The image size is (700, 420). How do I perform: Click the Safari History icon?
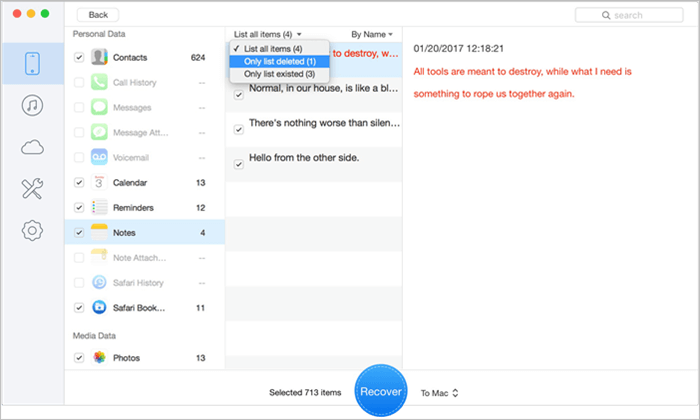[99, 282]
